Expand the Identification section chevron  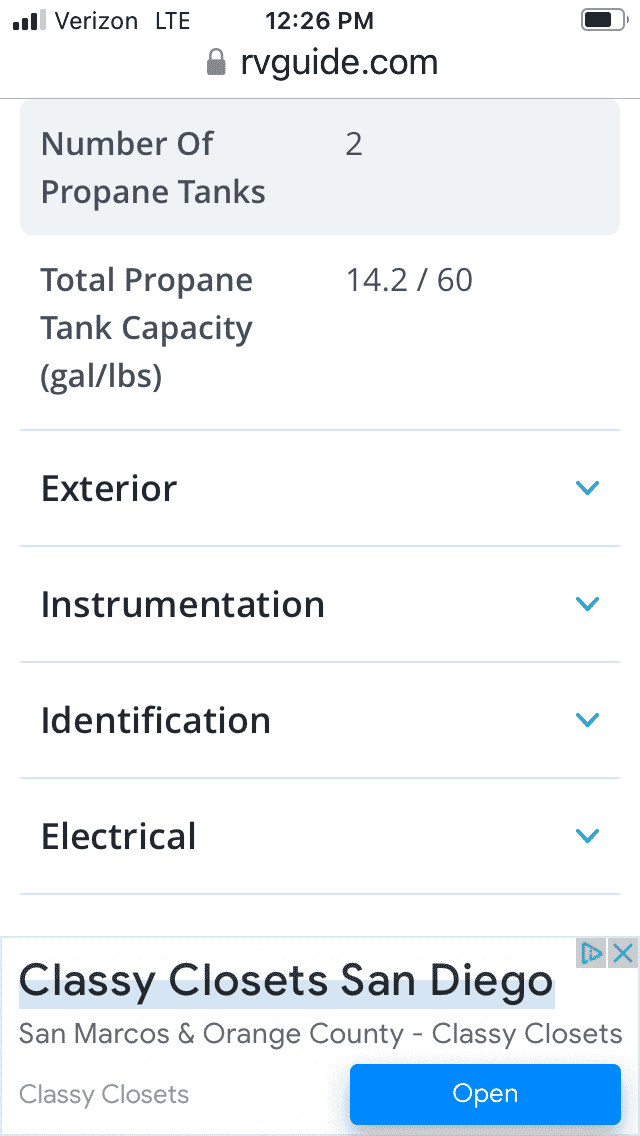587,719
